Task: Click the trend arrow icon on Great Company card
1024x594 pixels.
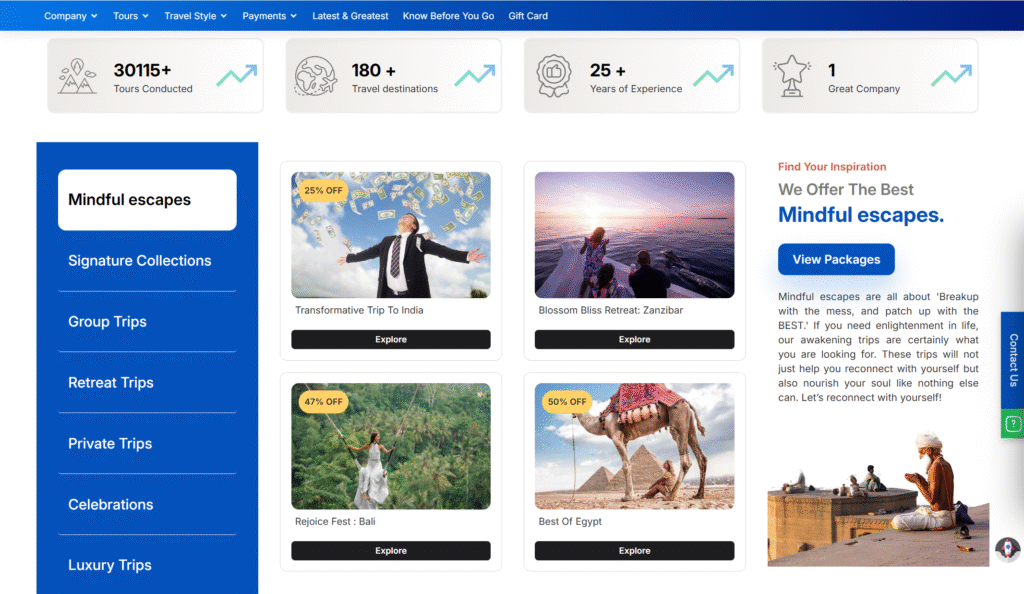Action: point(951,76)
